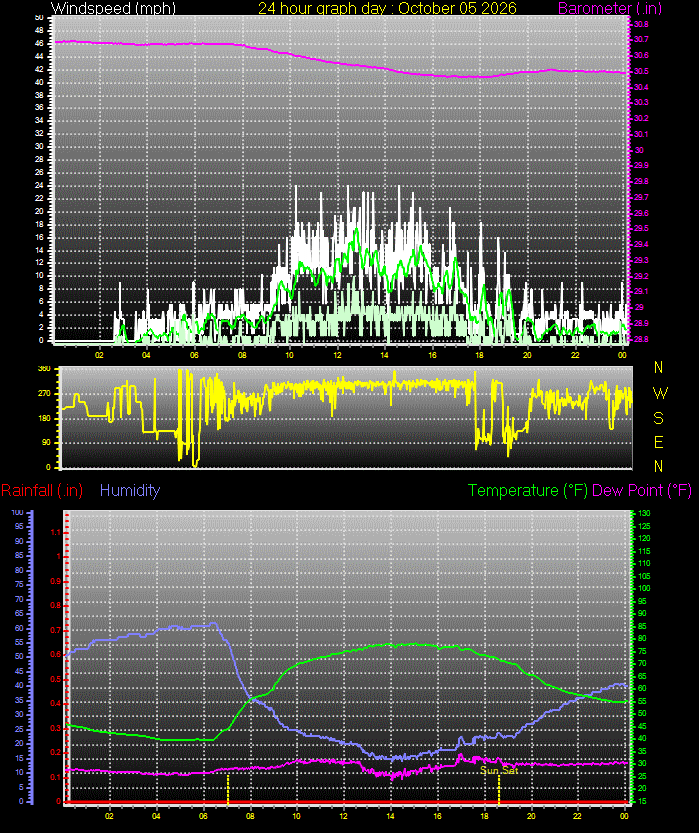The width and height of the screenshot is (699, 833).
Task: Click hour '10' on windspeed chart time axis
Action: 289,355
